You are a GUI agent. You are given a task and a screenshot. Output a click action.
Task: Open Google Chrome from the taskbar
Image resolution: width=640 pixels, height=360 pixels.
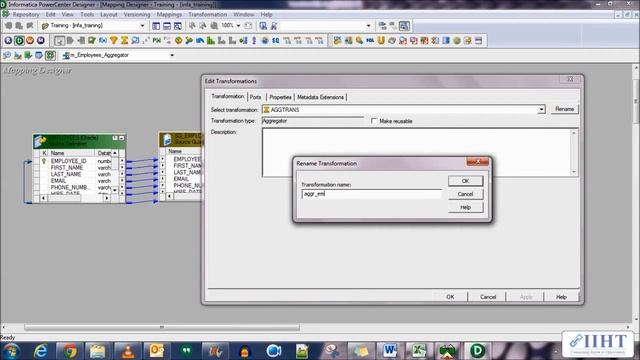[69, 351]
